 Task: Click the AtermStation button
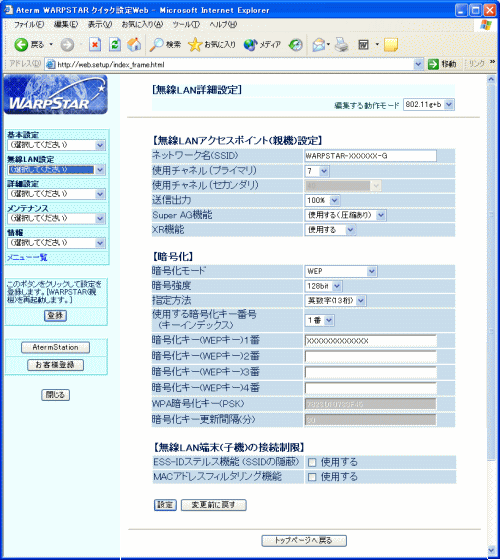click(55, 347)
